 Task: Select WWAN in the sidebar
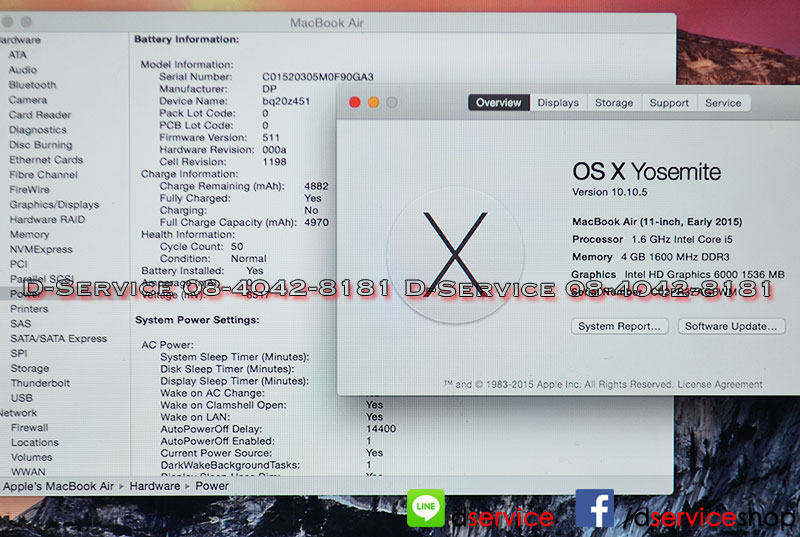[x=28, y=472]
